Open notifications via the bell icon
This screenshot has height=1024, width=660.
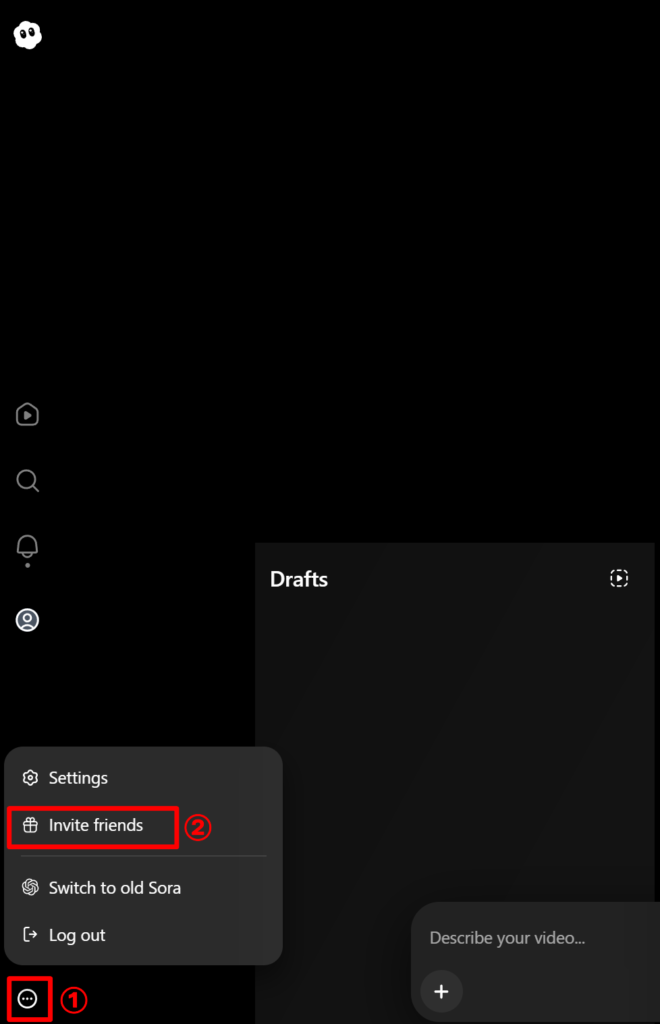coord(27,547)
